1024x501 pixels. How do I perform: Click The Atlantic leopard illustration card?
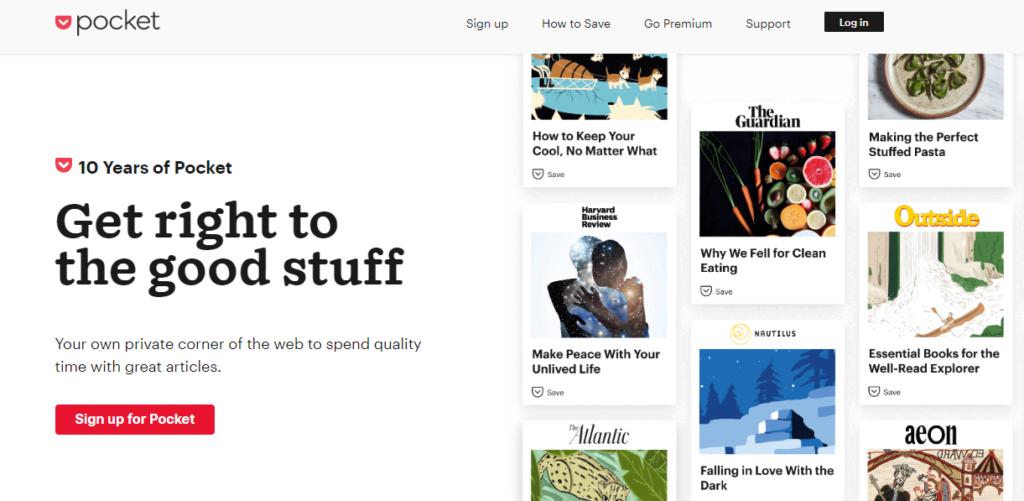[x=599, y=461]
